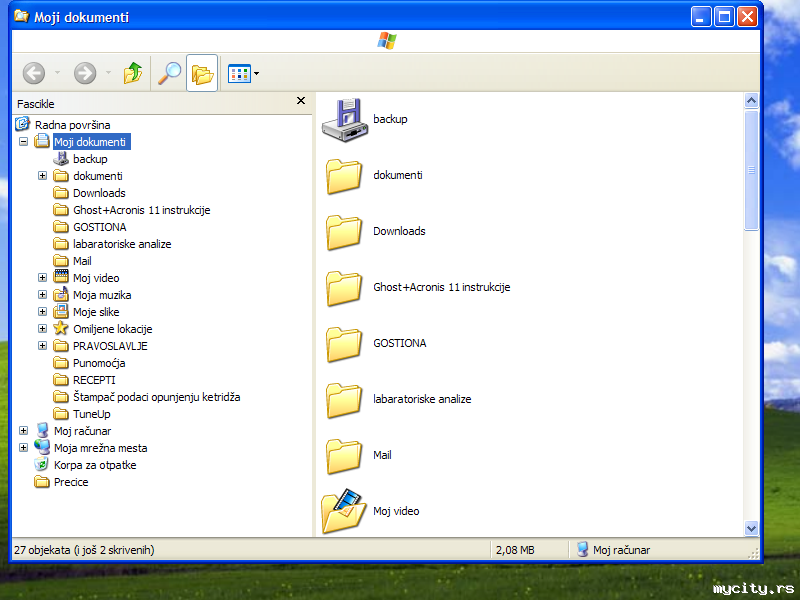Viewport: 800px width, 600px height.
Task: Click Moje slike picture icon in tree
Action: coord(61,311)
